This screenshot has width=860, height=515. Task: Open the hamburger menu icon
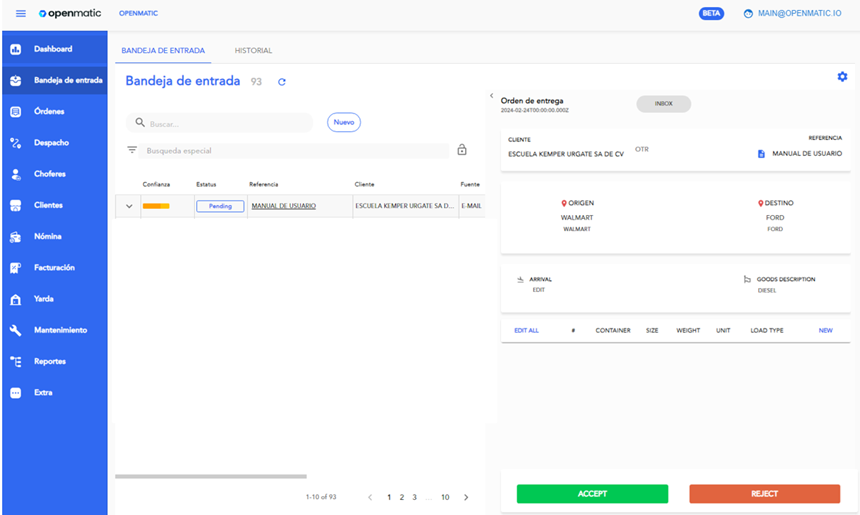20,14
